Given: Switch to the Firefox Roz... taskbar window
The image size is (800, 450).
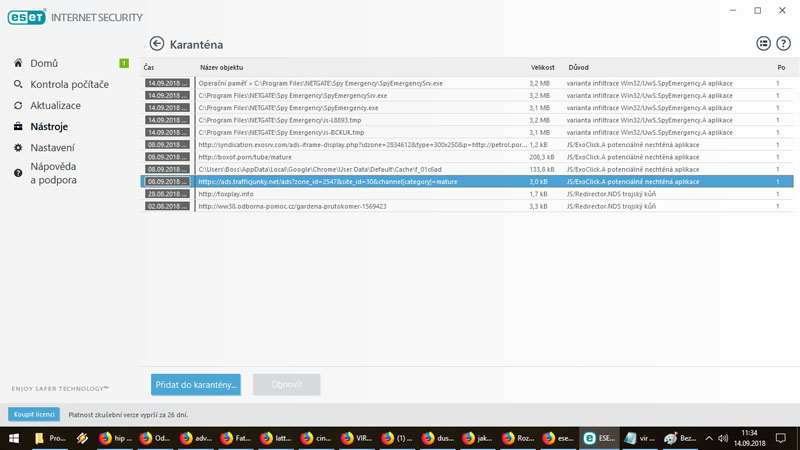Looking at the screenshot, I should click(x=518, y=438).
